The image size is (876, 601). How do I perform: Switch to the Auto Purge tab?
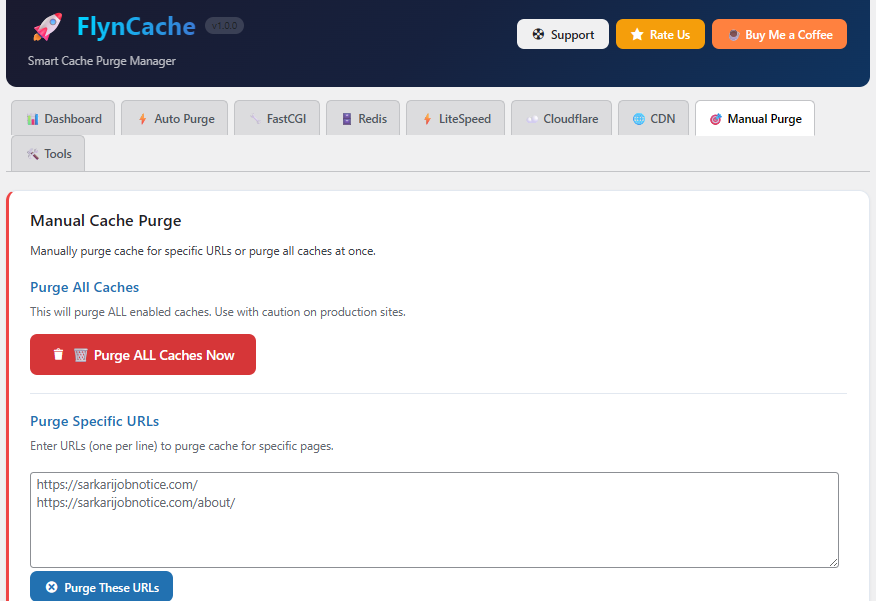(174, 118)
